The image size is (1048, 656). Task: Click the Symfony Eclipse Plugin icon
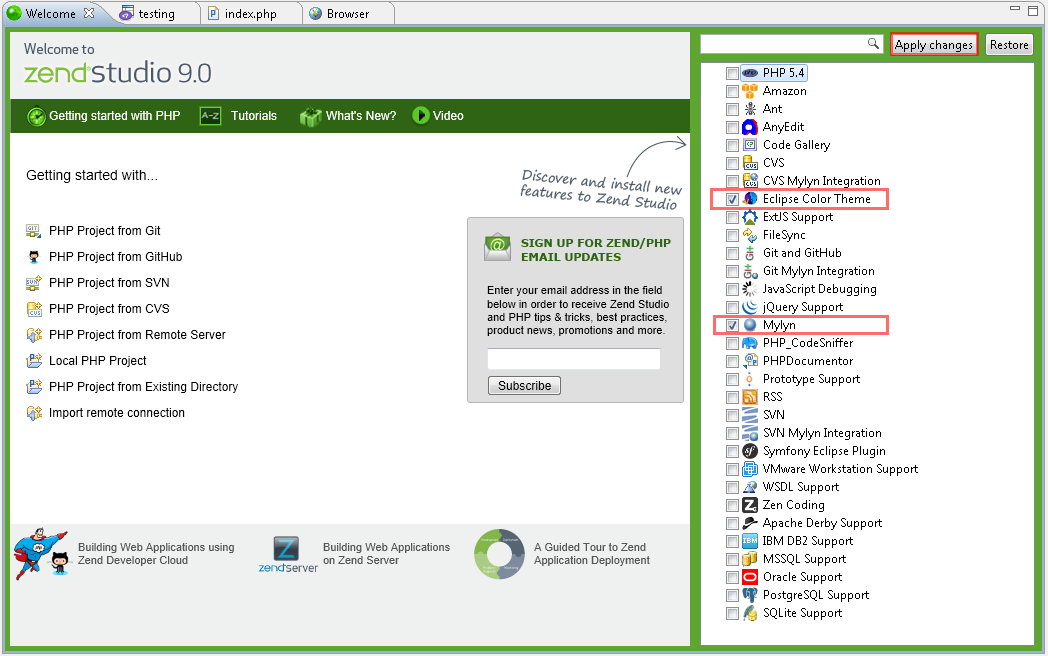[750, 451]
